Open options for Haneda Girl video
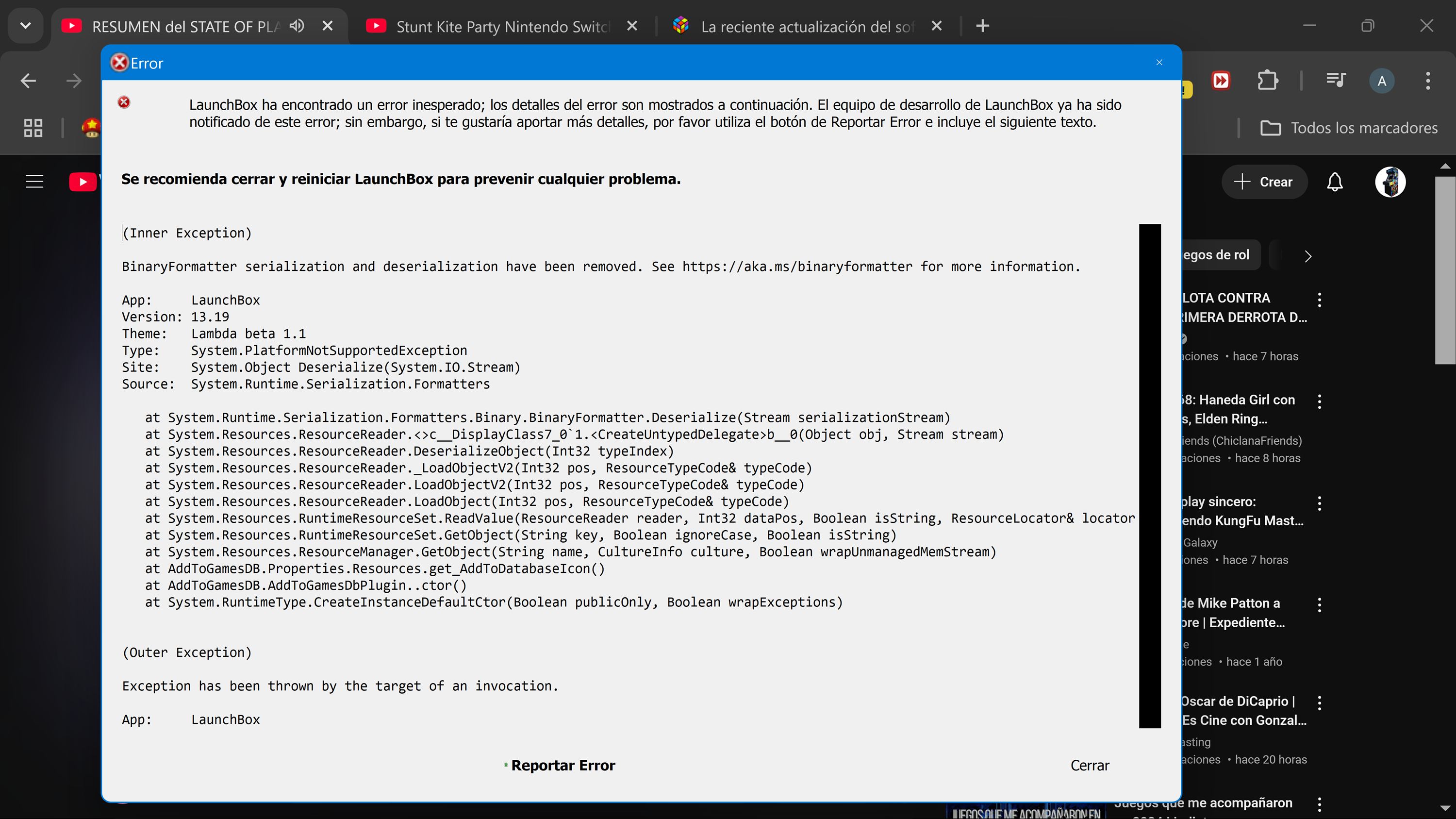This screenshot has width=1456, height=819. tap(1319, 401)
